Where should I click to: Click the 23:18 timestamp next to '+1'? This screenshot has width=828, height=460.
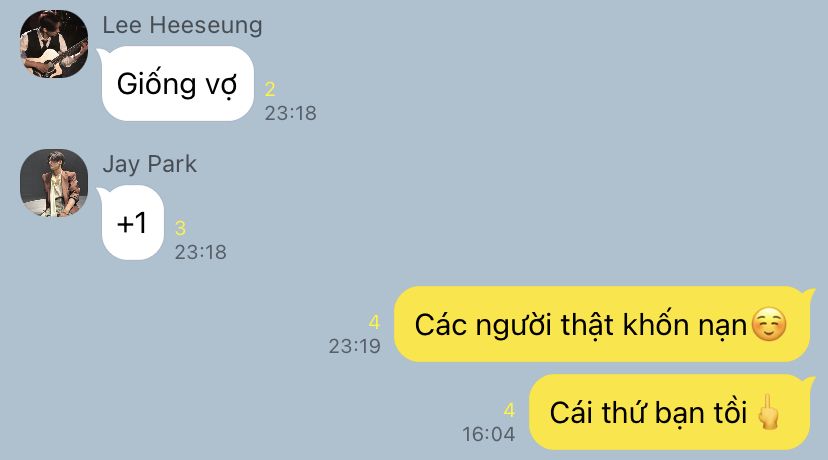click(x=201, y=252)
